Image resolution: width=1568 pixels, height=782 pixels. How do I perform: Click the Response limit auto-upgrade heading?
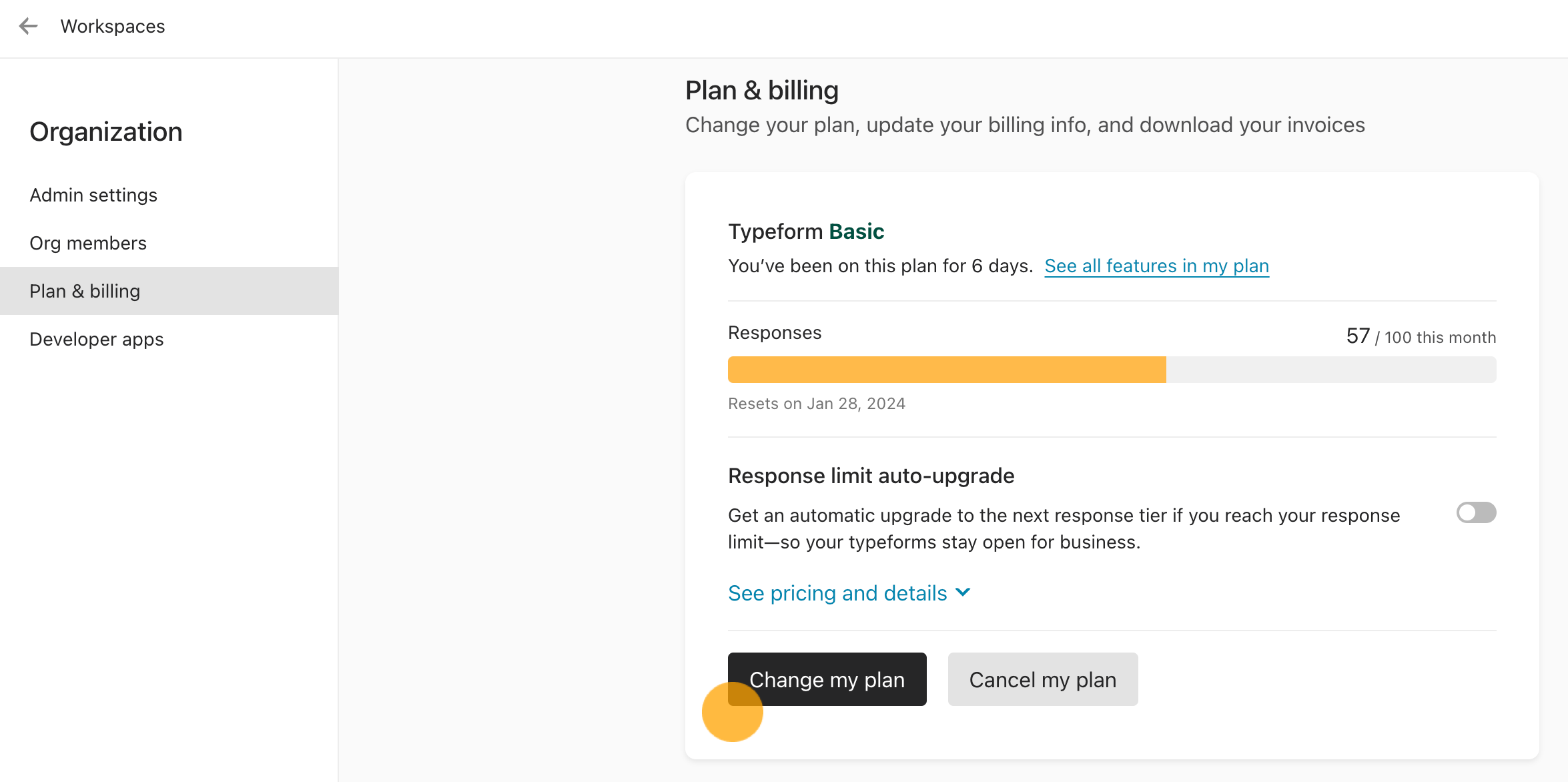point(871,476)
